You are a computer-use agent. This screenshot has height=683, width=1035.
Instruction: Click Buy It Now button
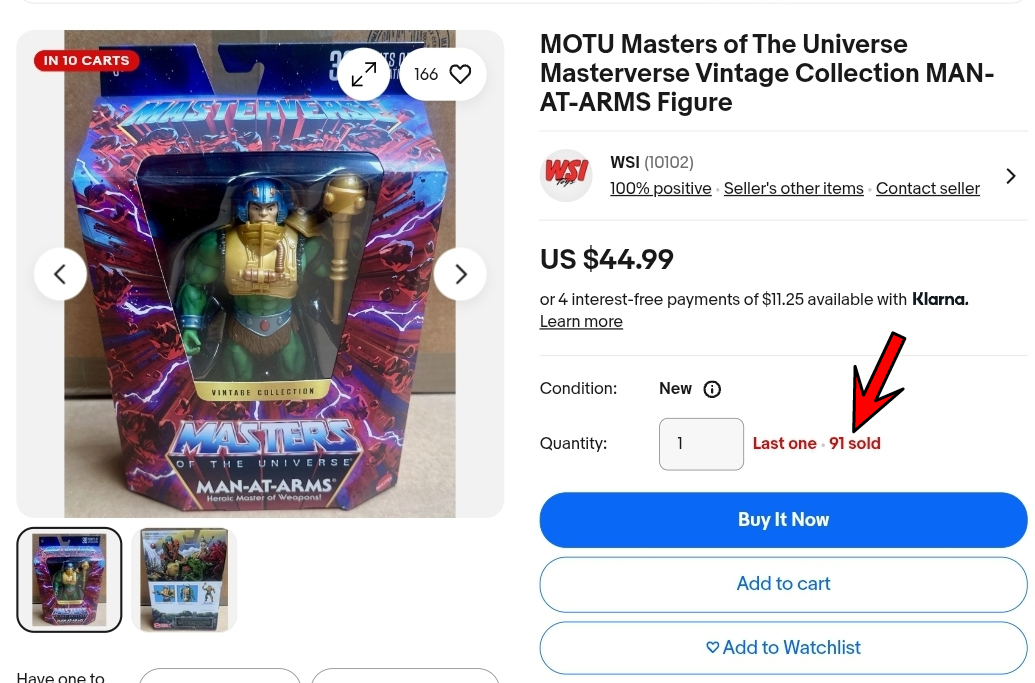pos(784,520)
